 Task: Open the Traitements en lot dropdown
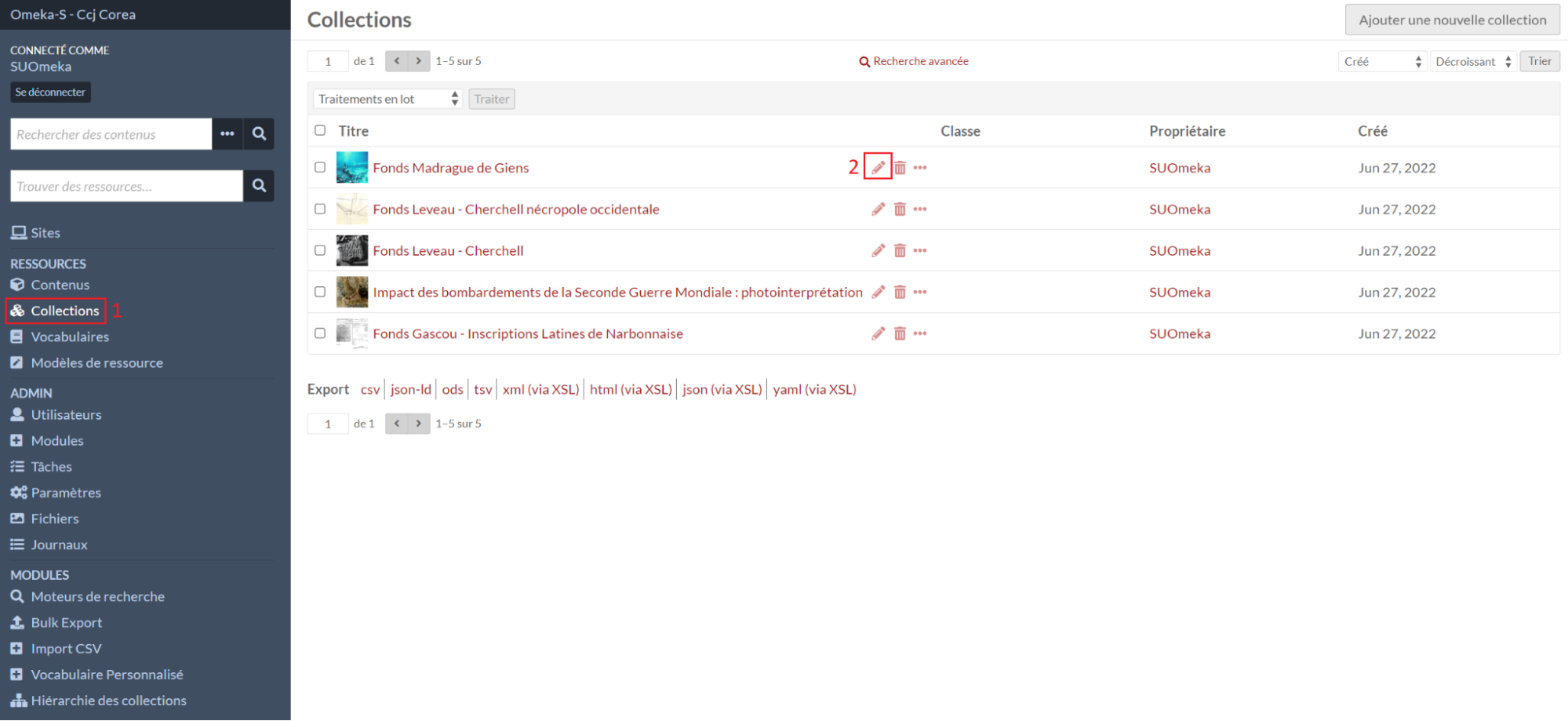click(x=387, y=99)
